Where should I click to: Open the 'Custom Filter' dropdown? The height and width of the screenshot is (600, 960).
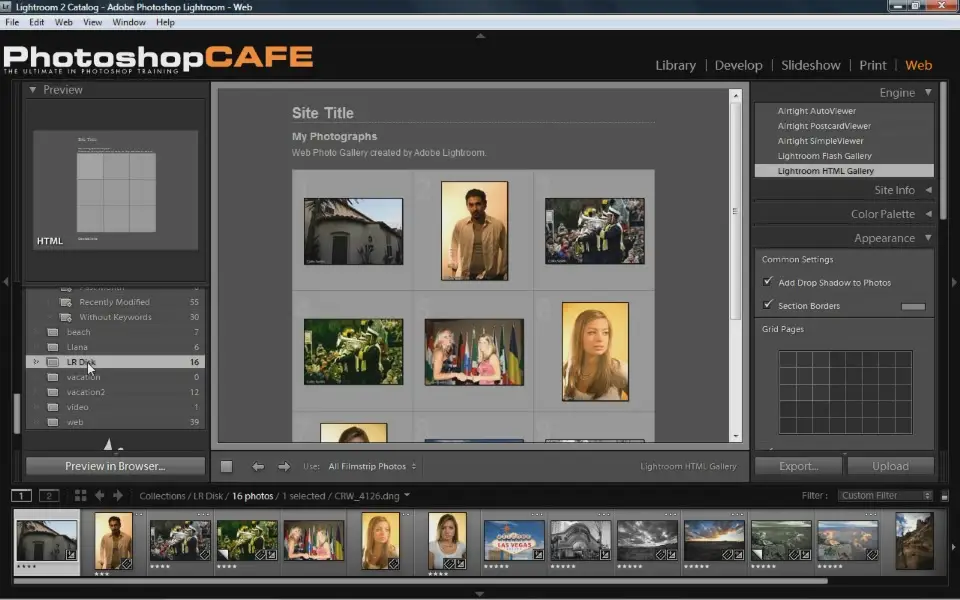pos(885,494)
